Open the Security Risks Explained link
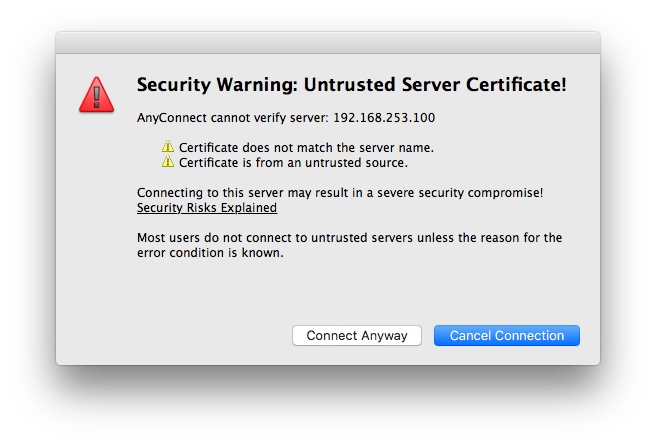 207,208
